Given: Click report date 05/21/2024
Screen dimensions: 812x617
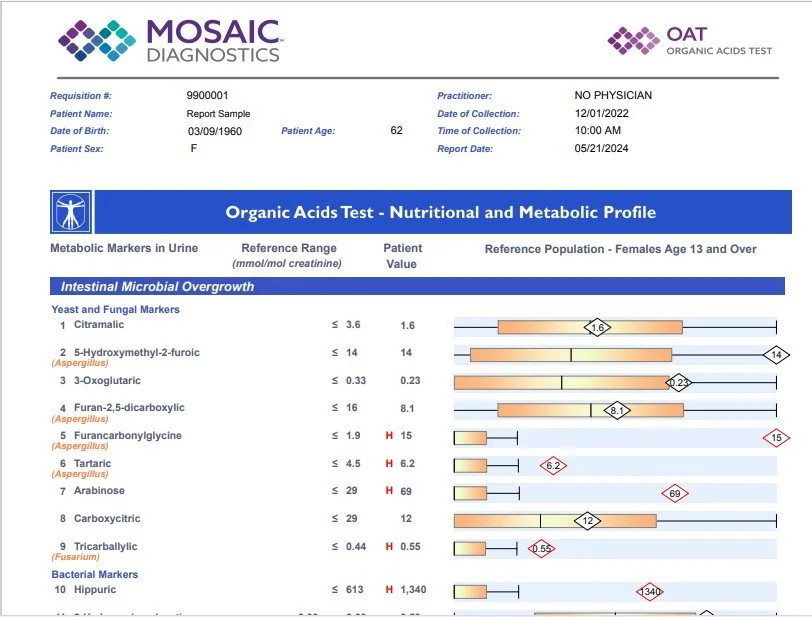Looking at the screenshot, I should point(601,149).
